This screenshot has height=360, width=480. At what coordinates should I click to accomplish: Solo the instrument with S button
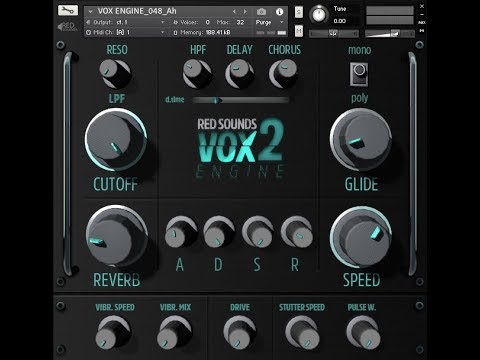[x=299, y=12]
